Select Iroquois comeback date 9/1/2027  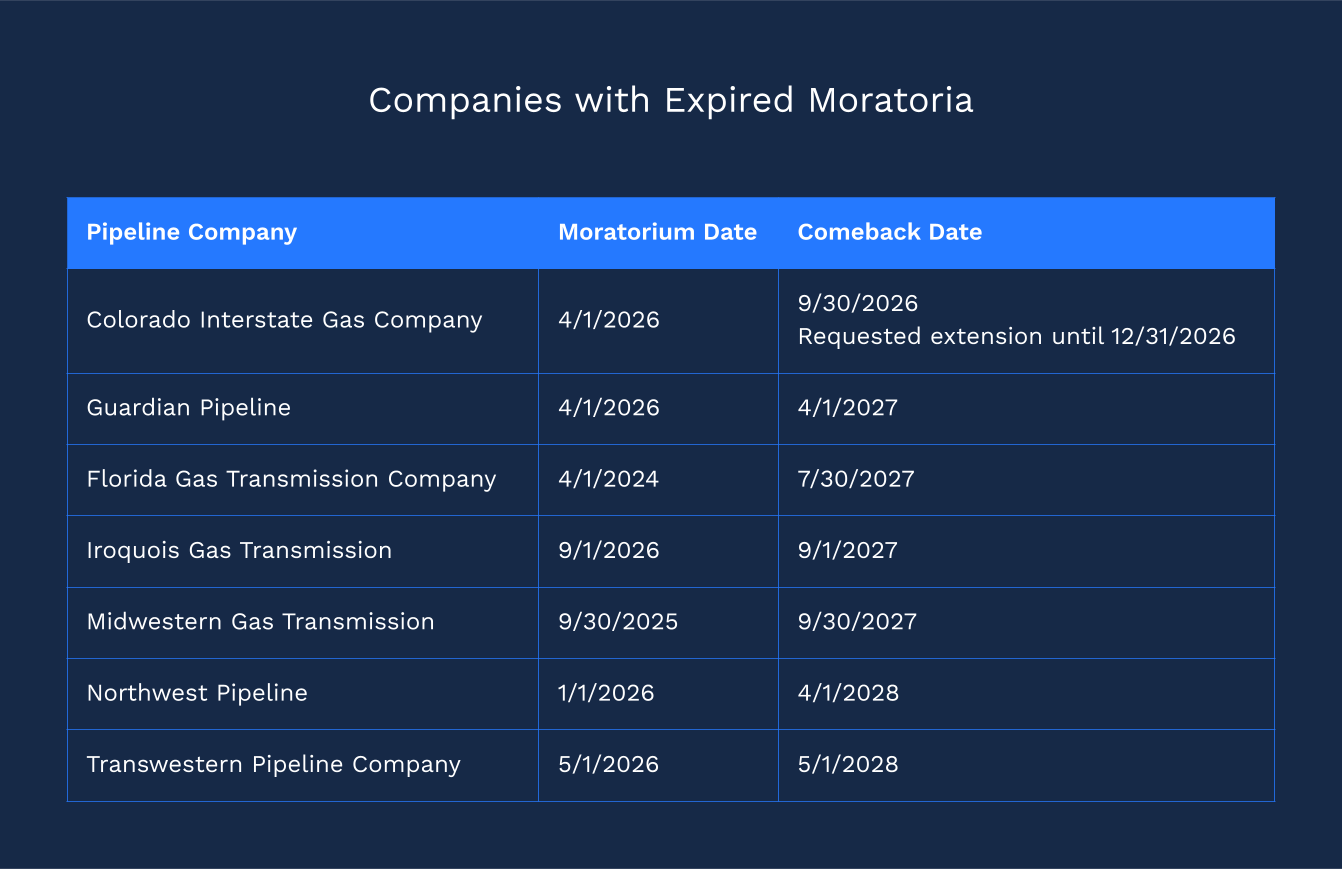coord(848,550)
